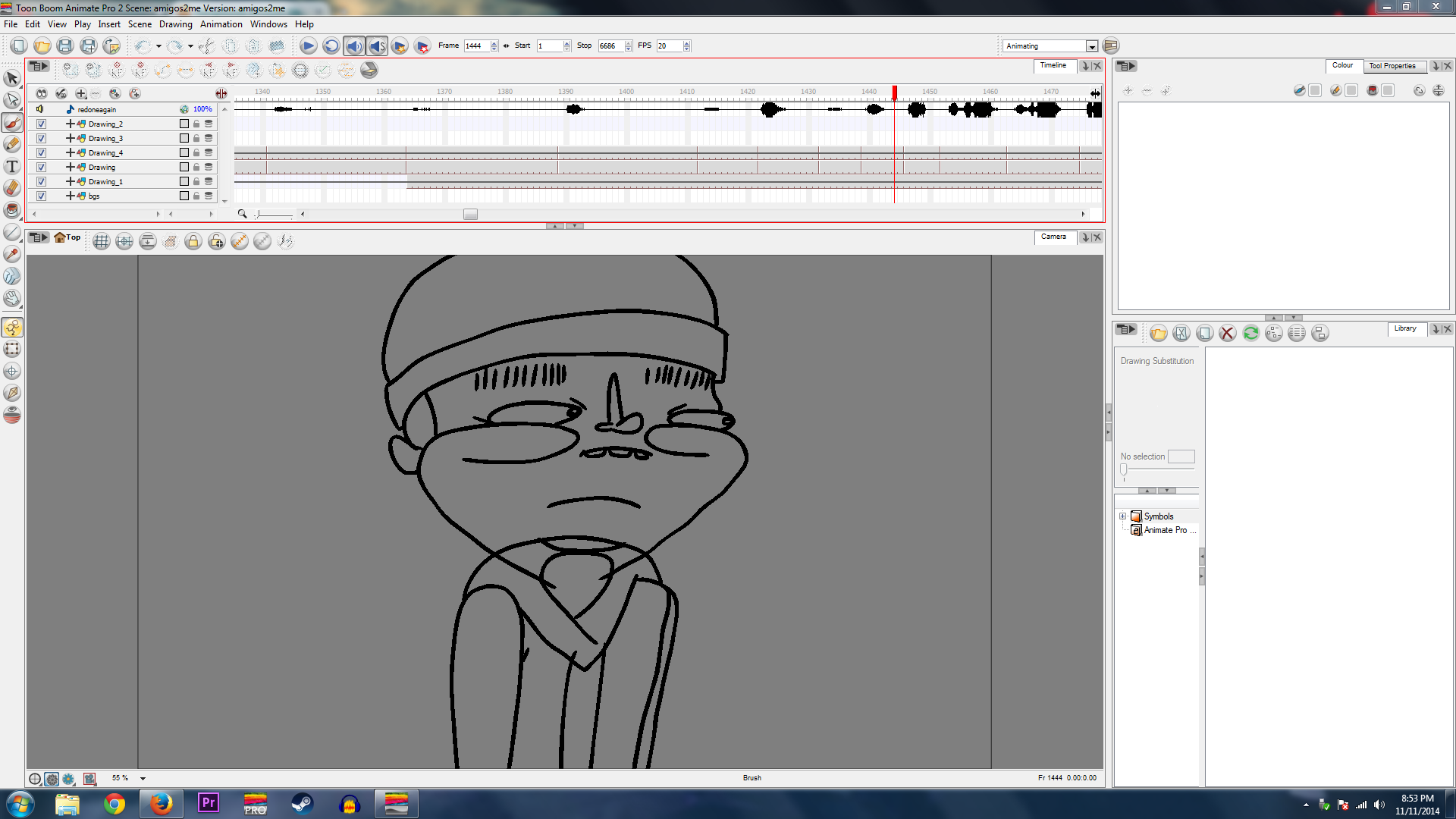Screen dimensions: 1456x819
Task: Click the red X delete library icon
Action: 1228,333
